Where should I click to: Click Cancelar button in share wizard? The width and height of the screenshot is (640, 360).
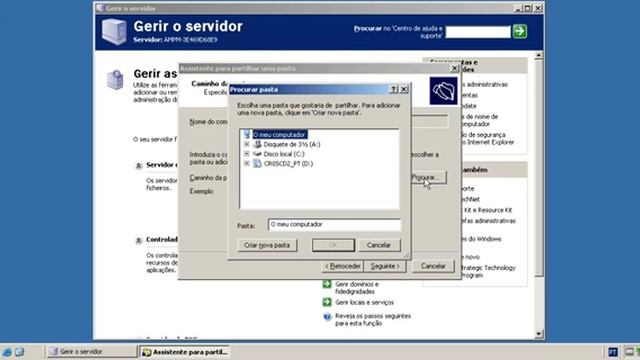tap(433, 266)
